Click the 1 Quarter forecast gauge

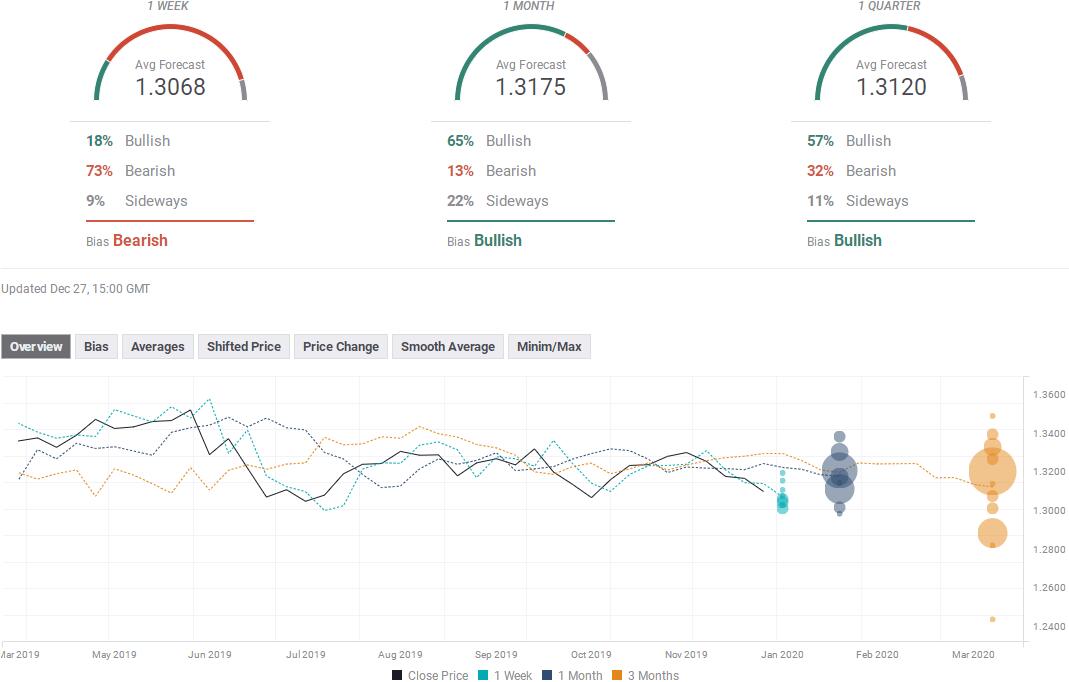[x=891, y=63]
